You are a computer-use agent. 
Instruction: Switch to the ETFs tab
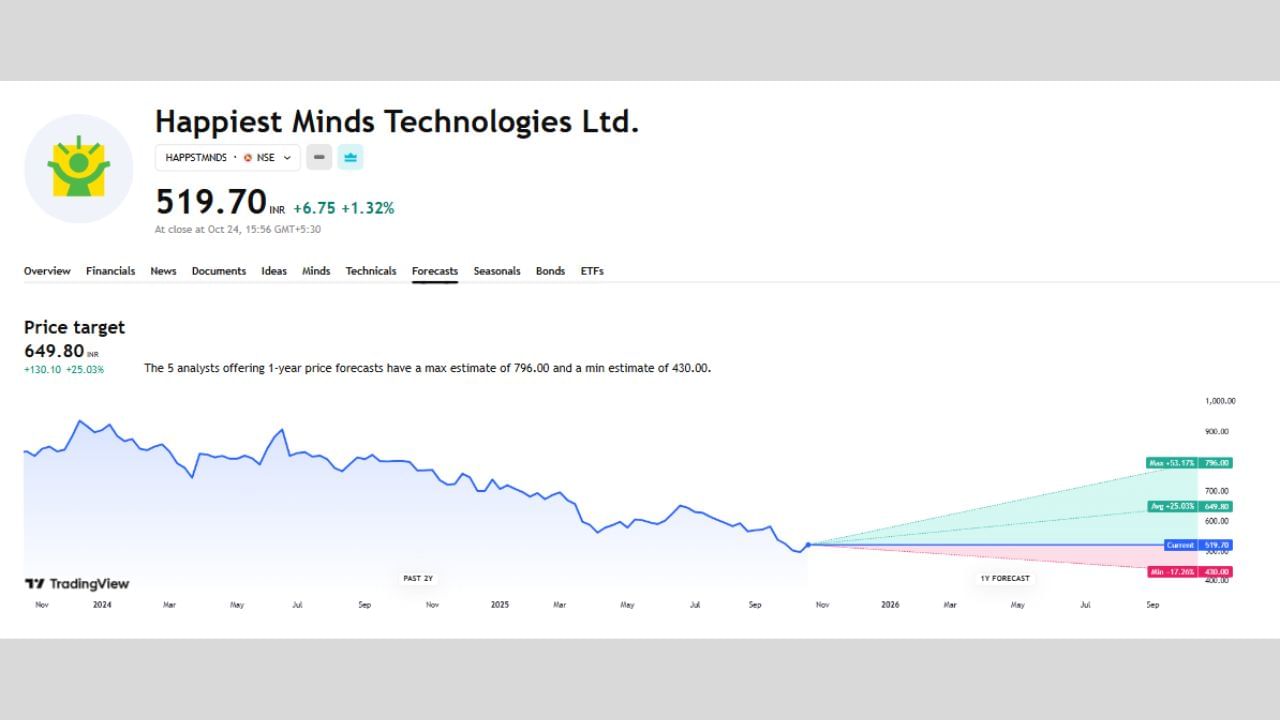(x=592, y=270)
